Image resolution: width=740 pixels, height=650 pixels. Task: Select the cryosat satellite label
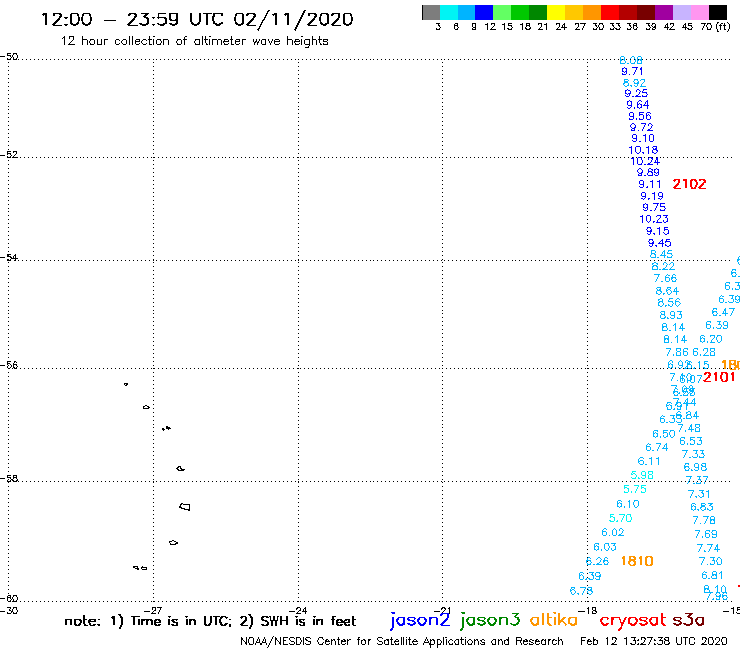(x=633, y=621)
